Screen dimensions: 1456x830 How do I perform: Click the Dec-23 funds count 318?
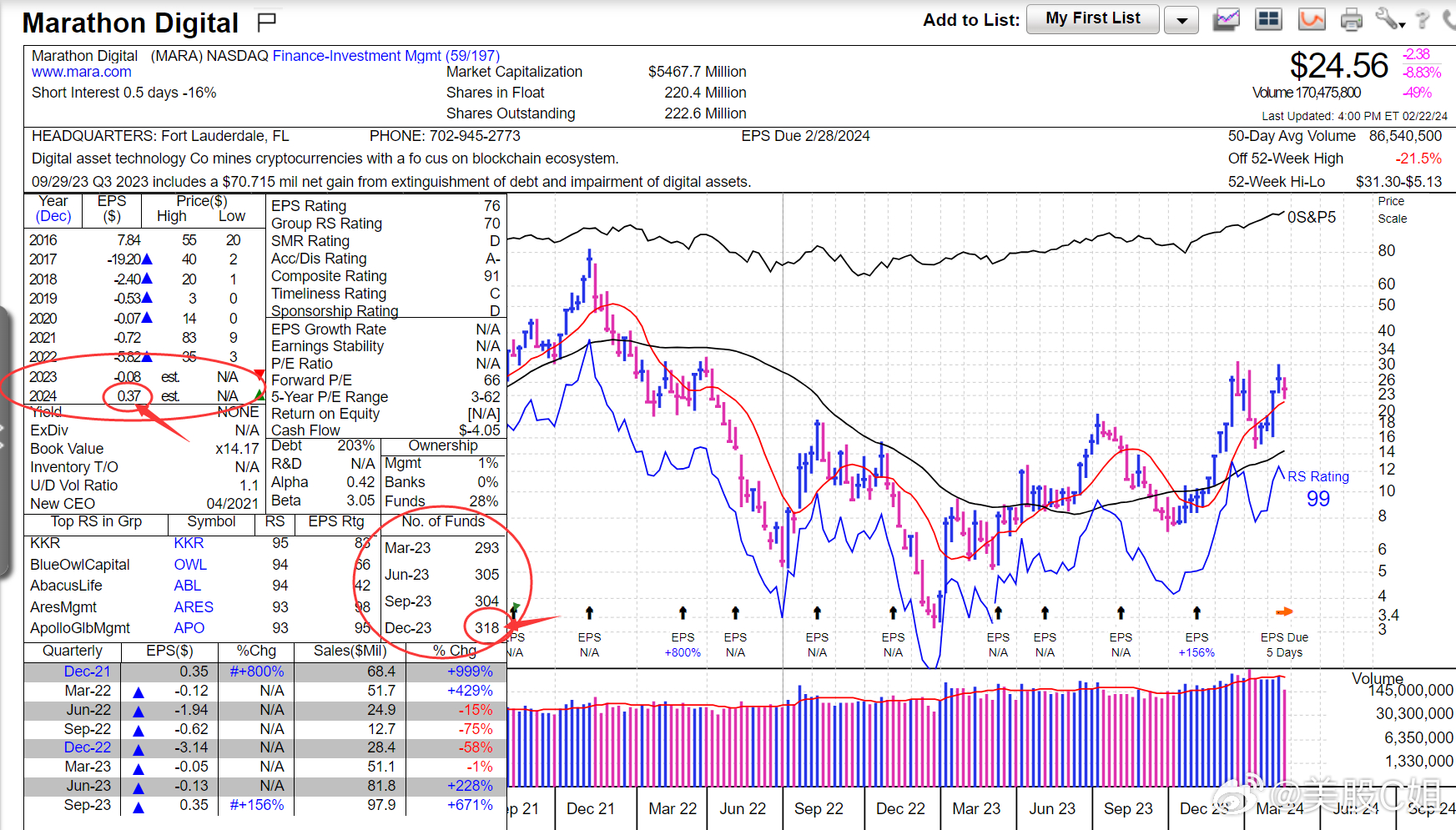coord(487,628)
